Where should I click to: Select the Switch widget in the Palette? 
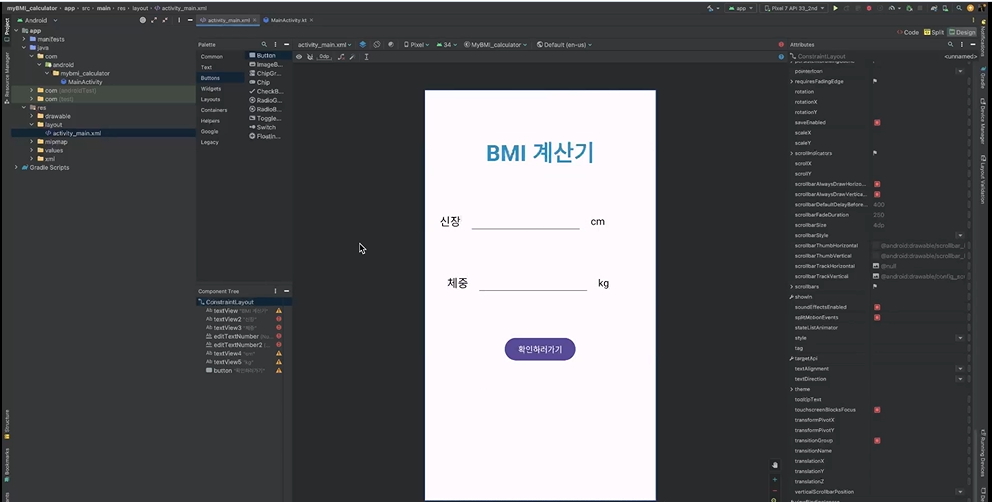click(266, 127)
